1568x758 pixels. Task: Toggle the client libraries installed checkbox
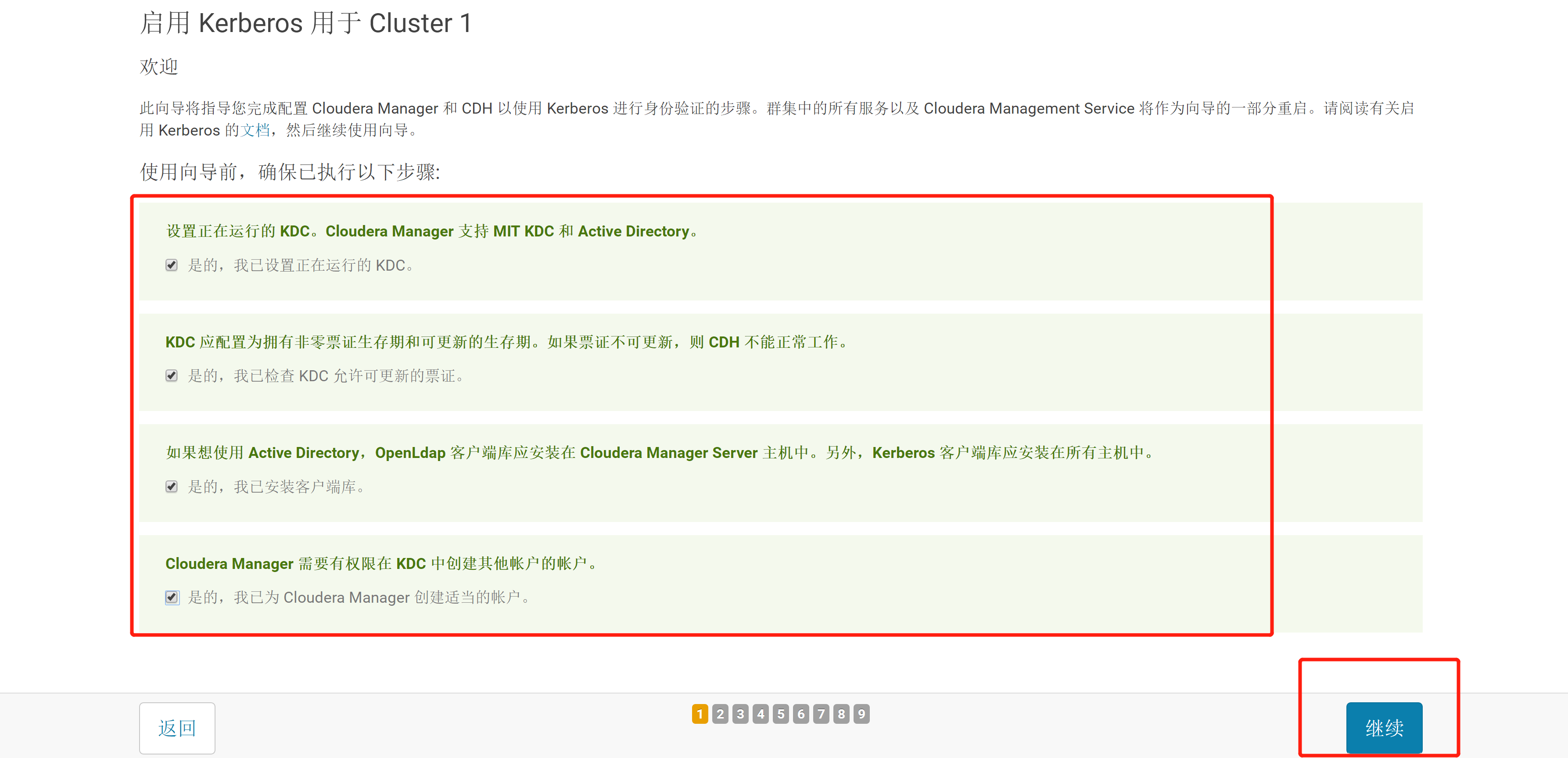(172, 486)
